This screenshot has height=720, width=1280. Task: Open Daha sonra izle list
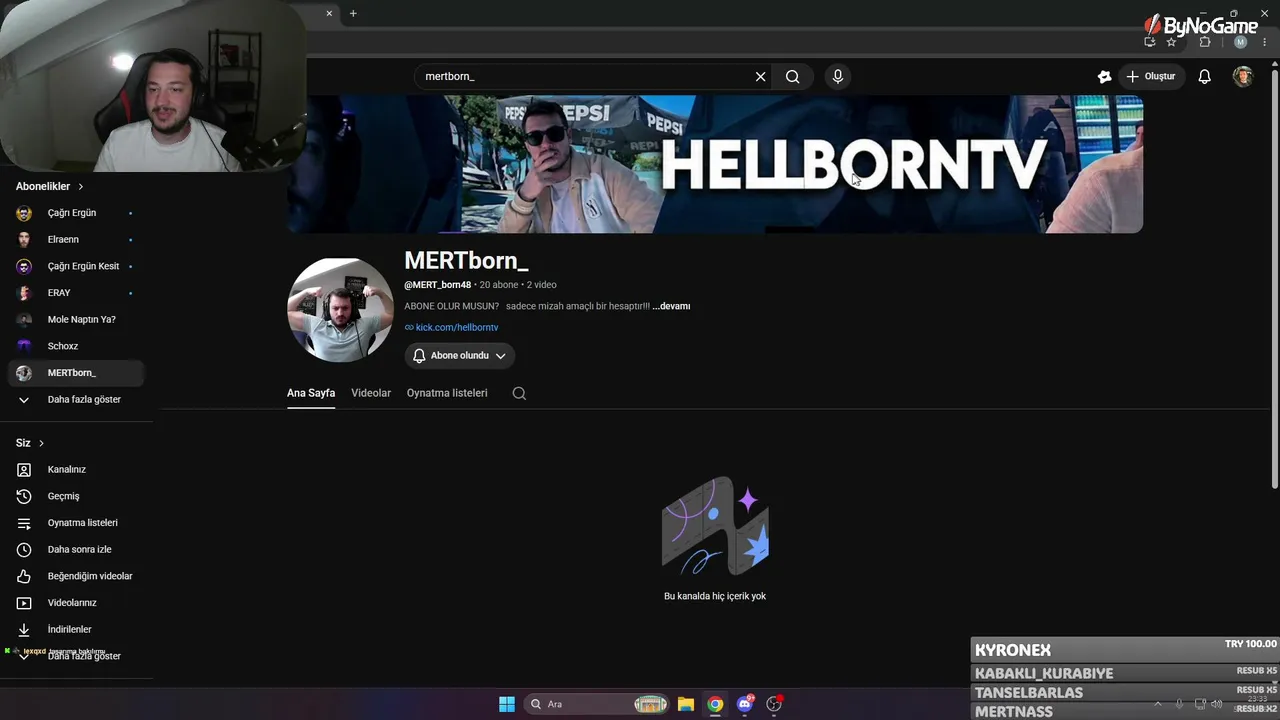pos(76,550)
